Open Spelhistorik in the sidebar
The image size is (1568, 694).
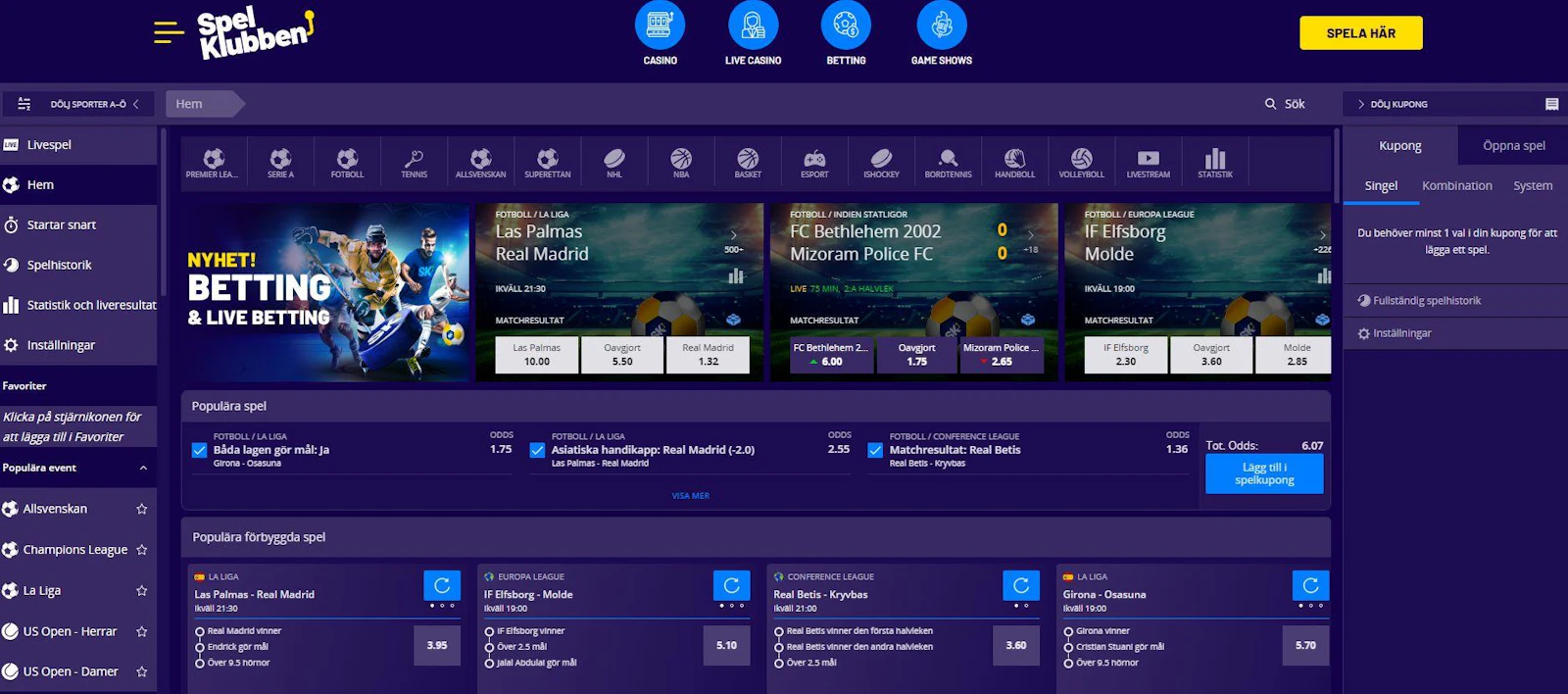(x=78, y=265)
